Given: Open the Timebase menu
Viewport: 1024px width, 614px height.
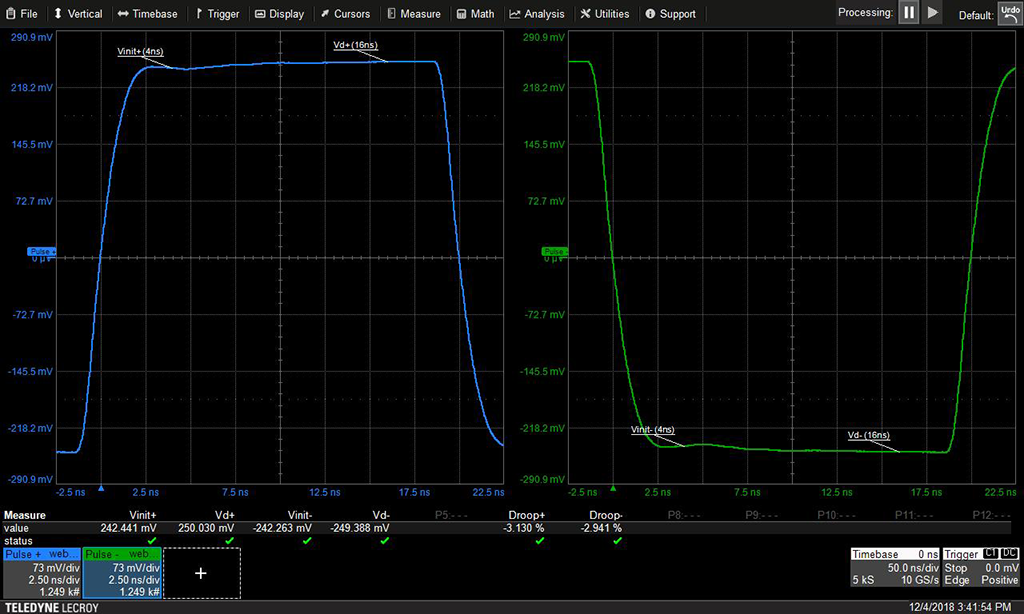Looking at the screenshot, I should tap(147, 14).
